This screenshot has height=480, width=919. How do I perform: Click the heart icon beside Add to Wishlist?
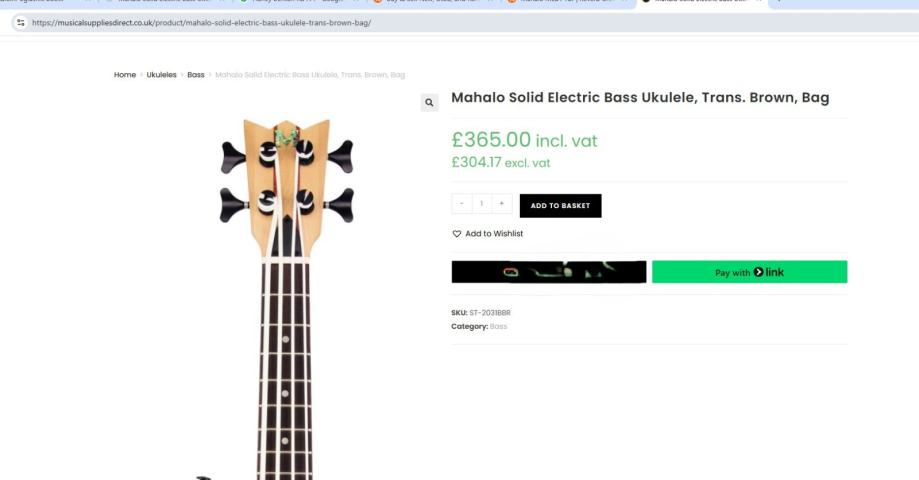coord(457,234)
